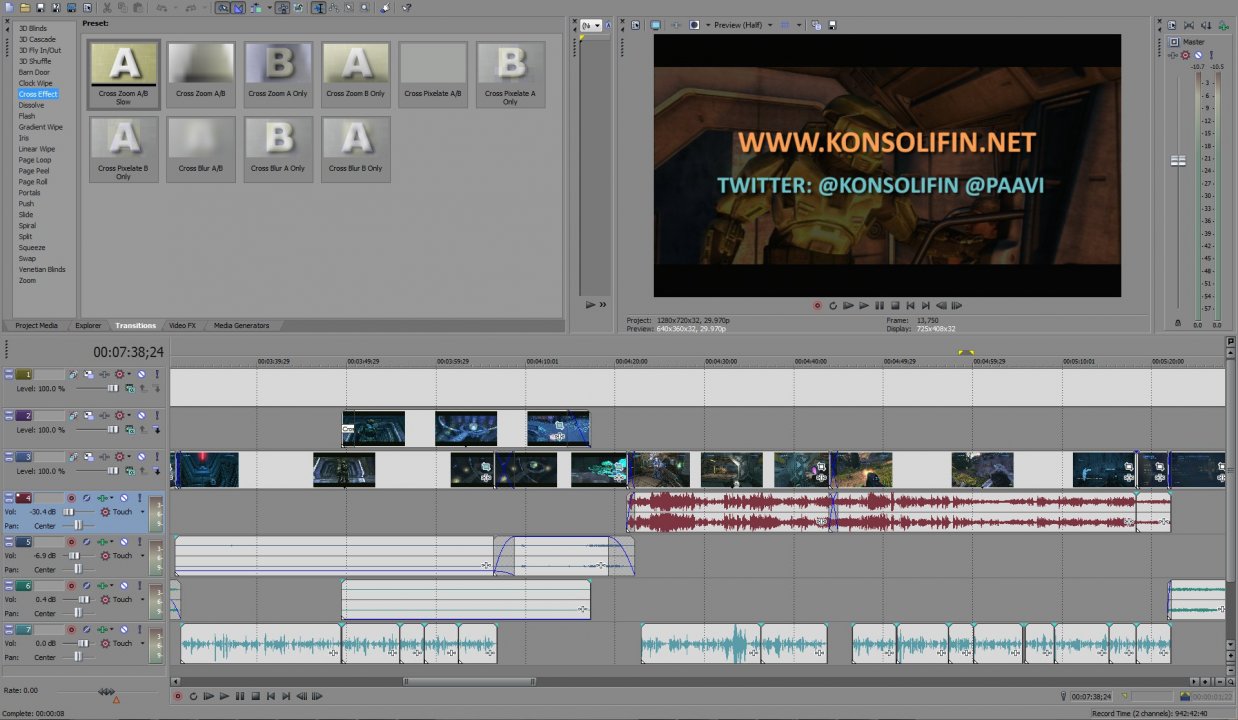
Task: Select the Zoom Edit magnifier tool
Action: [x=365, y=8]
